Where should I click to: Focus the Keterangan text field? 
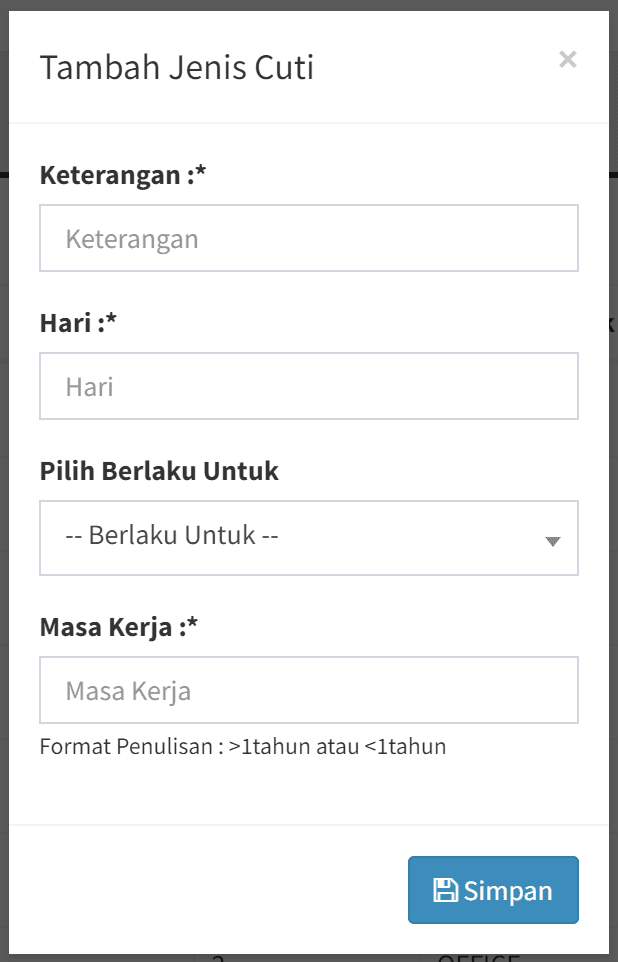point(309,238)
